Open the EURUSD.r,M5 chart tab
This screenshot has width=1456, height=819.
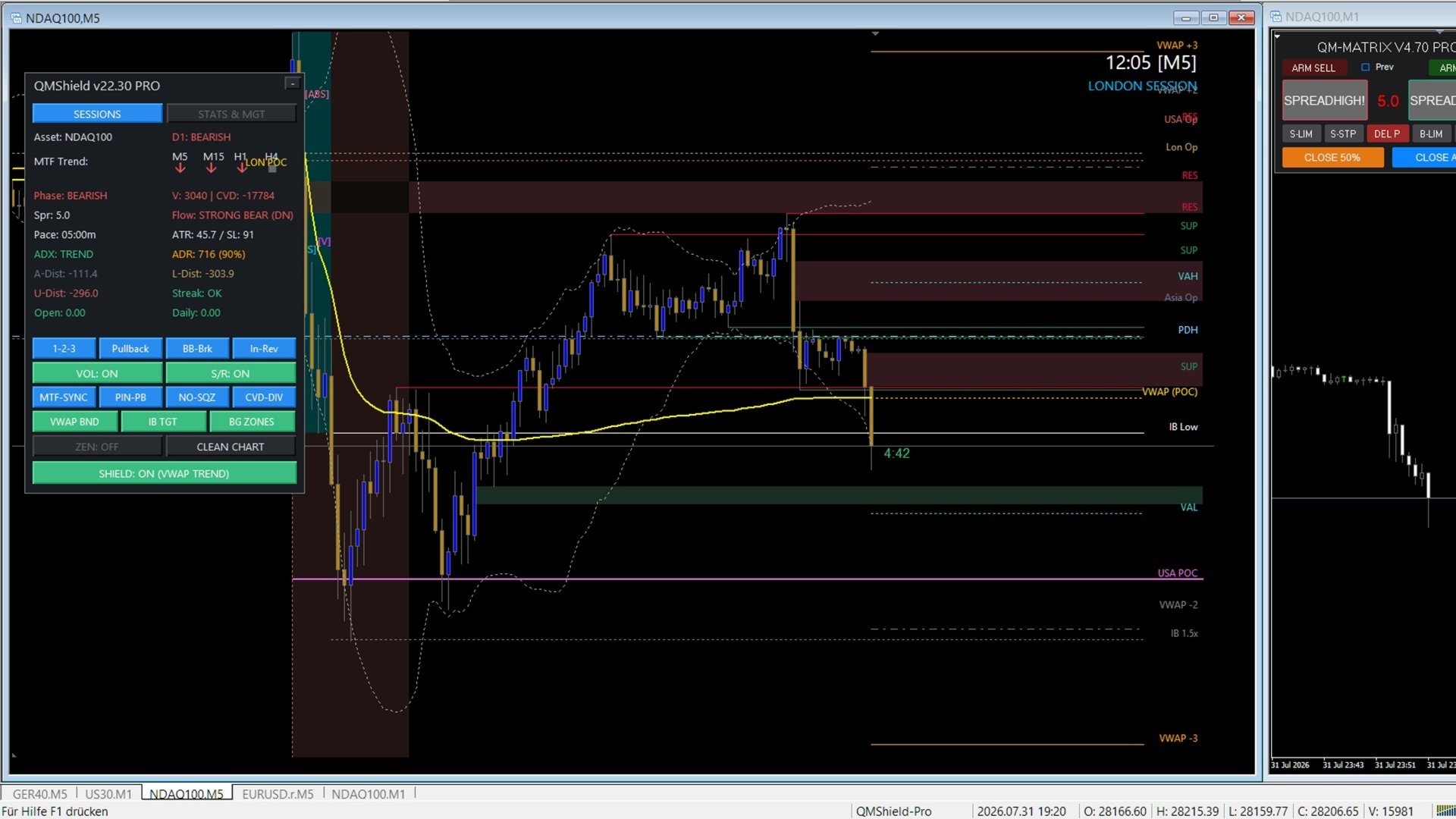[278, 794]
